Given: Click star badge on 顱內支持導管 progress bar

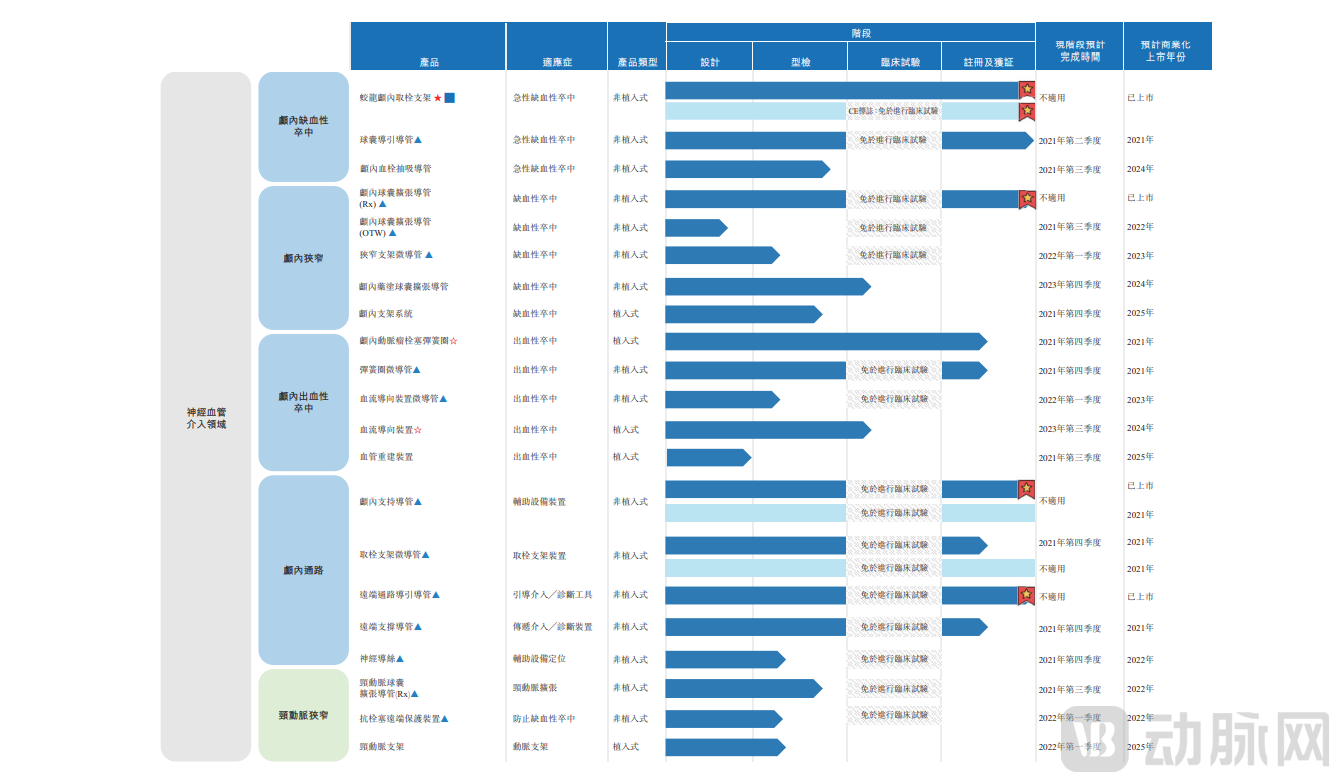Looking at the screenshot, I should (1026, 489).
